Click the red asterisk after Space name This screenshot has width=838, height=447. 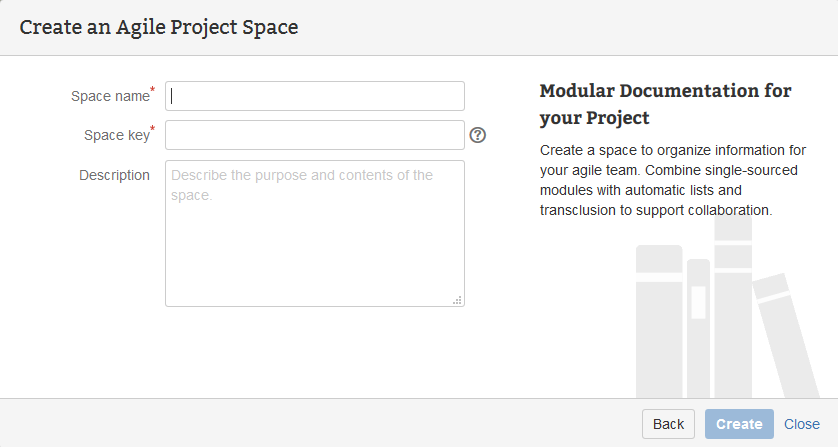coord(153,91)
